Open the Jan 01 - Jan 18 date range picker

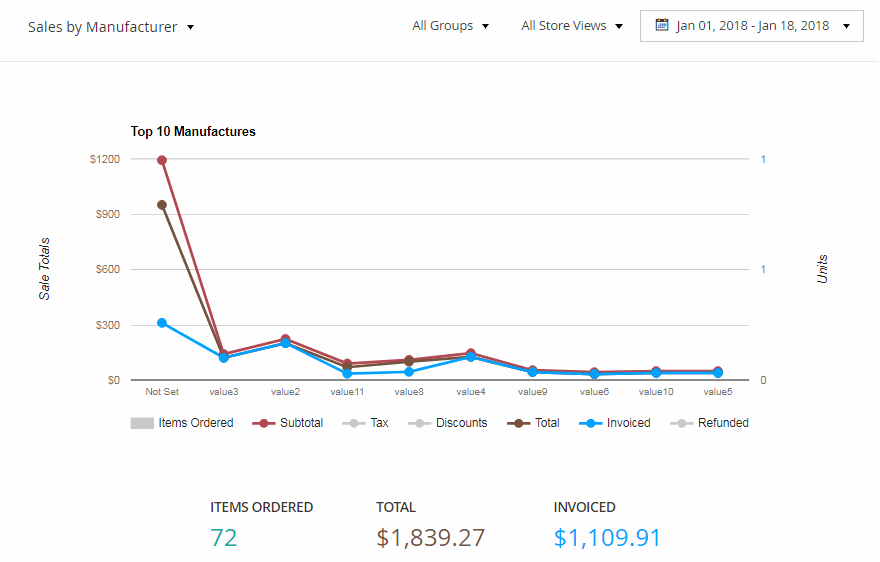(752, 26)
